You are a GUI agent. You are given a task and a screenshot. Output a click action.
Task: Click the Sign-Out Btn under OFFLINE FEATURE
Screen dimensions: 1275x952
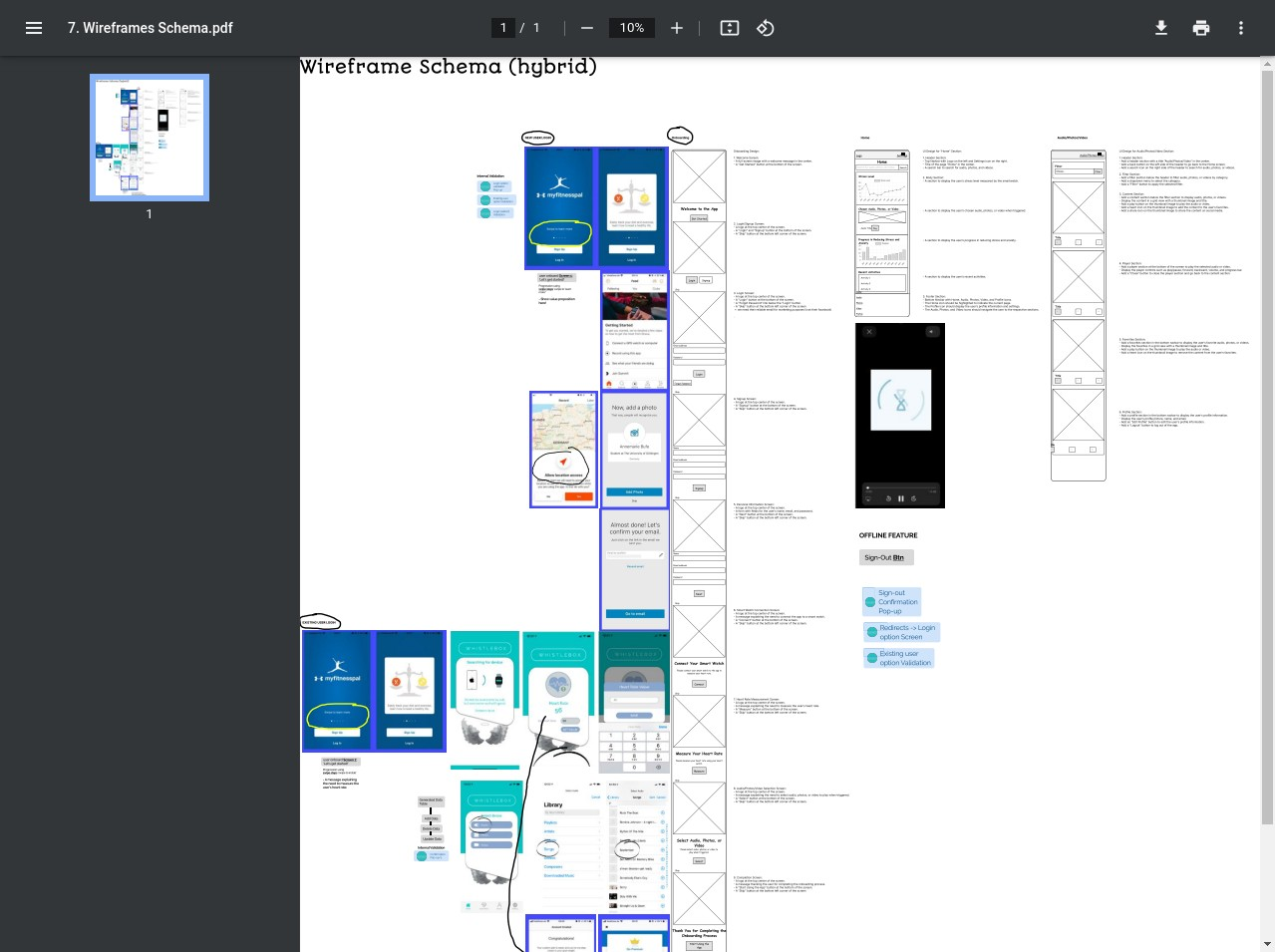[885, 557]
